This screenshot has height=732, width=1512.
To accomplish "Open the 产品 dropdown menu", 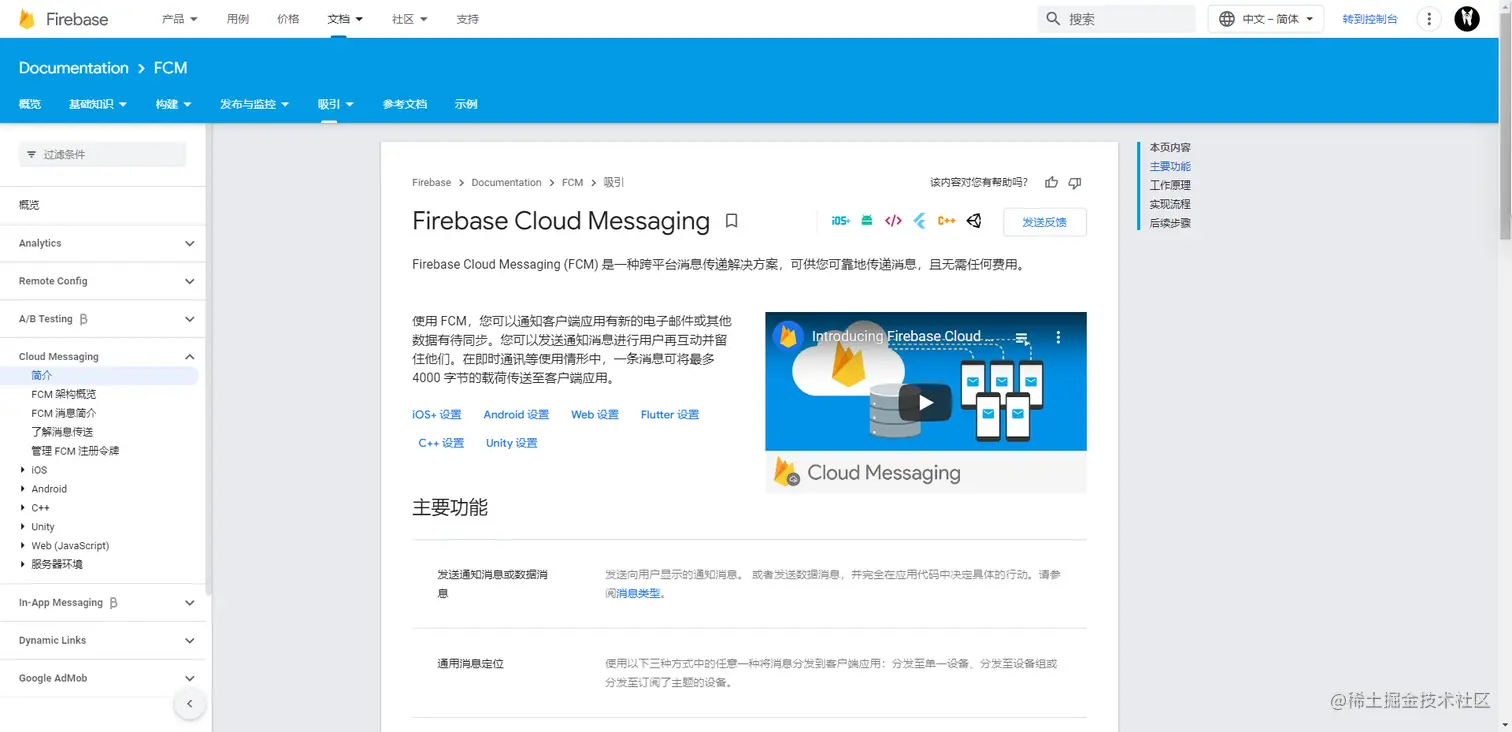I will tap(180, 19).
